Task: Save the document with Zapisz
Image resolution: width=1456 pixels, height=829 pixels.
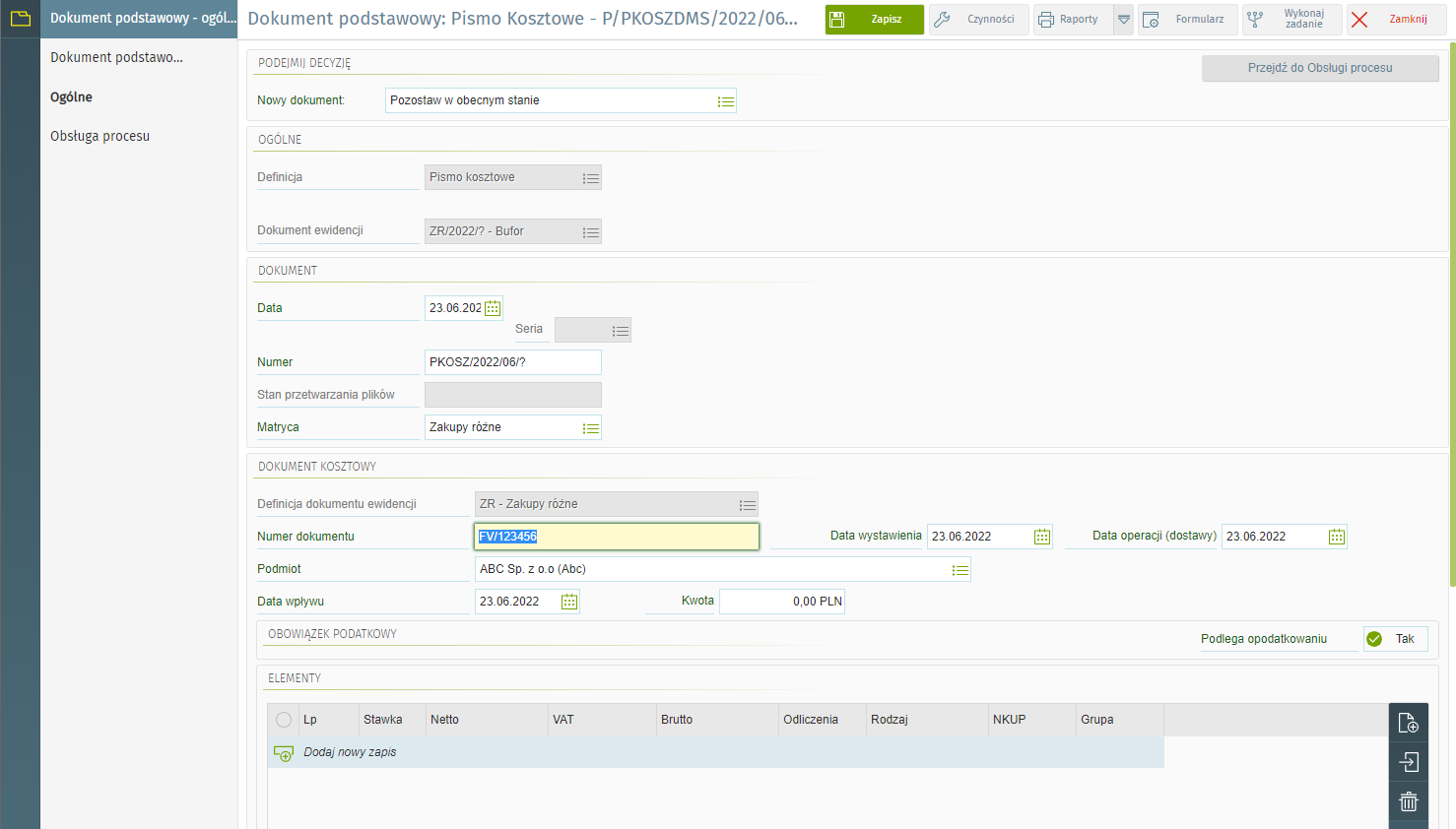Action: pos(874,20)
